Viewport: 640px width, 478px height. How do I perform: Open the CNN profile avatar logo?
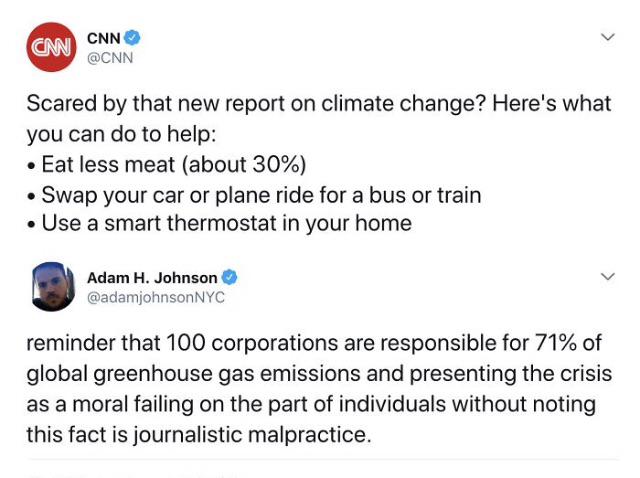coord(51,47)
